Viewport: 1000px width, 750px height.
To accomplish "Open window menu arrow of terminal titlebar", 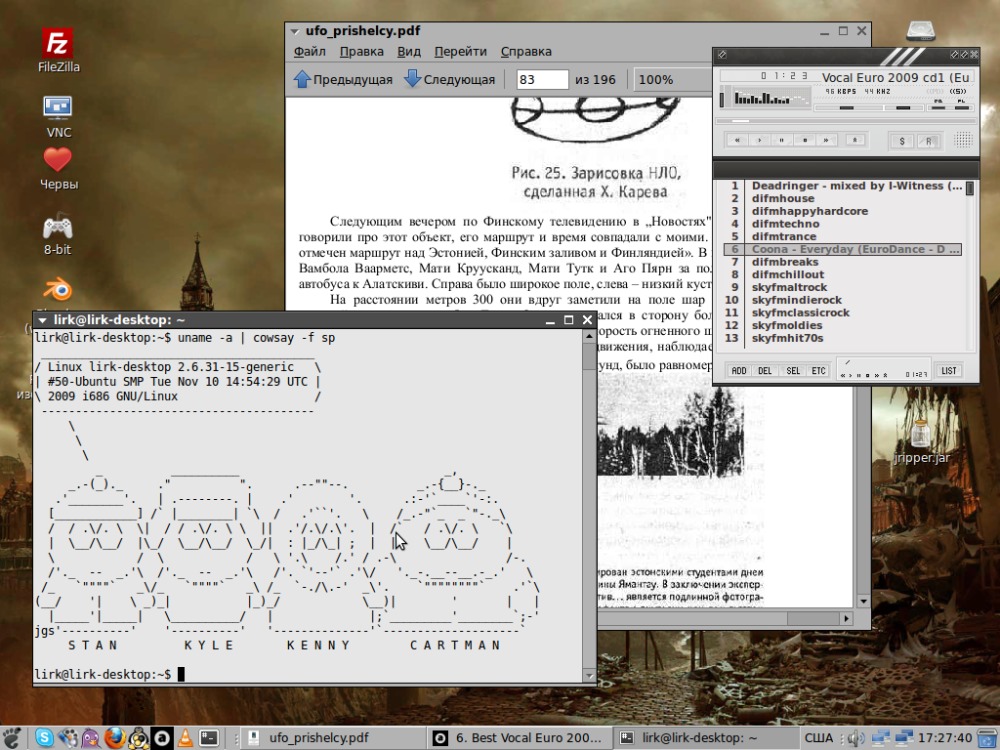I will click(42, 320).
